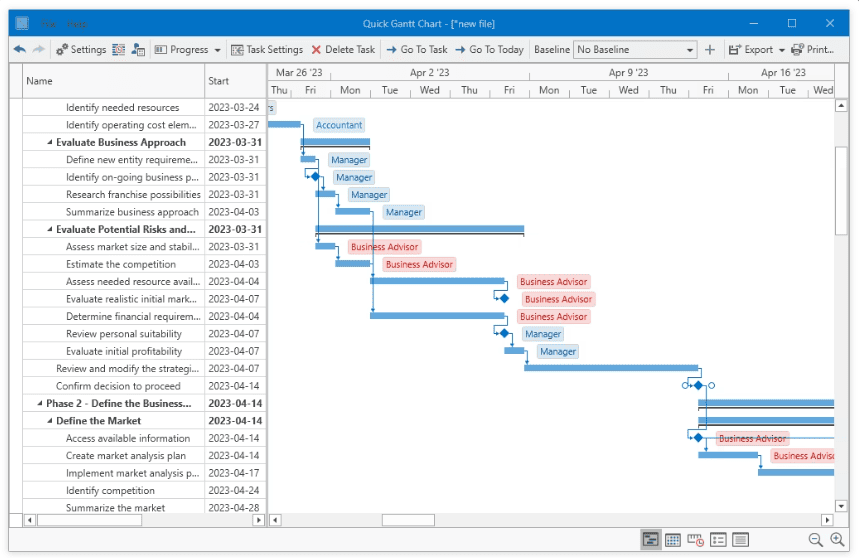Screen dimensions: 859x558
Task: Collapse Define the Market group
Action: click(50, 421)
